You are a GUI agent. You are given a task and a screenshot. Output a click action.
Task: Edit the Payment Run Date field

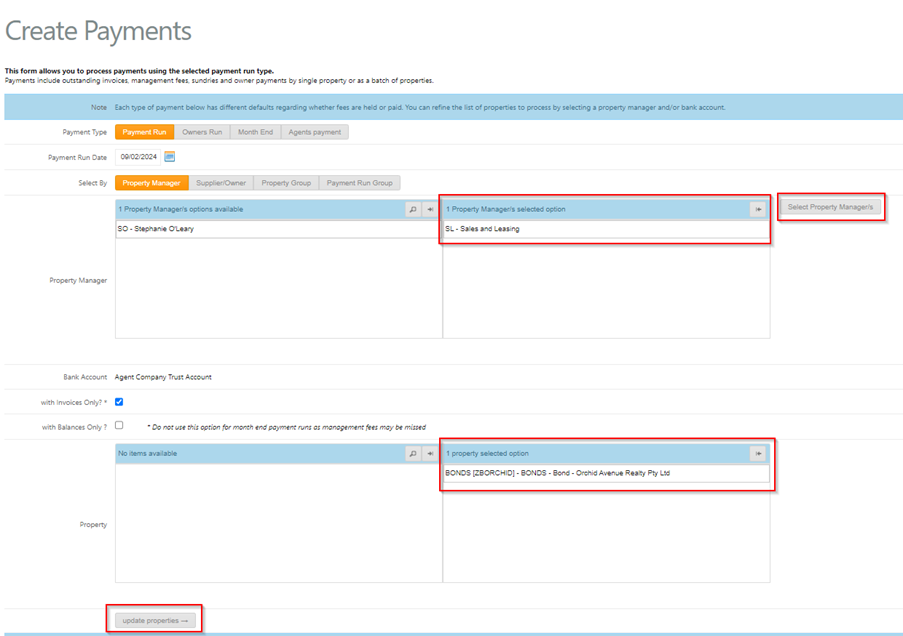pyautogui.click(x=138, y=157)
